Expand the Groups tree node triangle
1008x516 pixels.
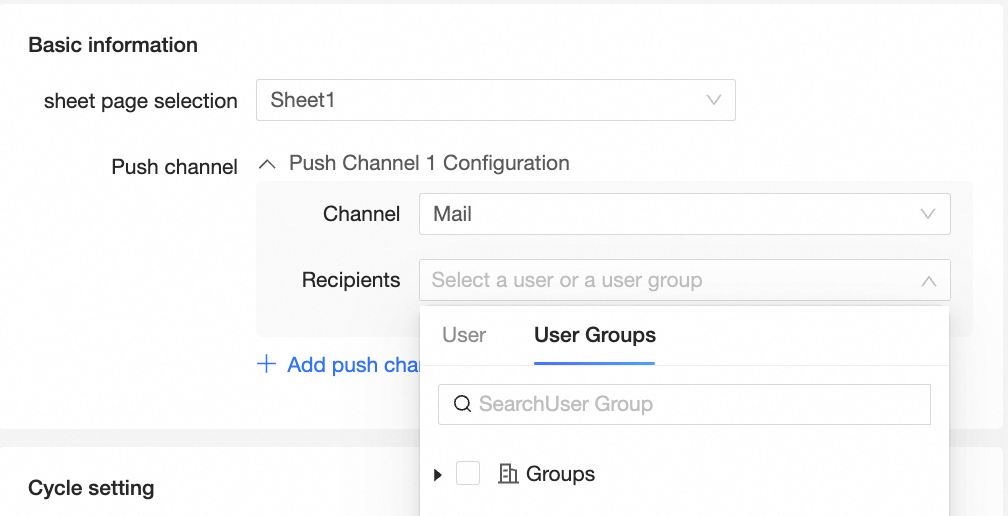point(438,475)
